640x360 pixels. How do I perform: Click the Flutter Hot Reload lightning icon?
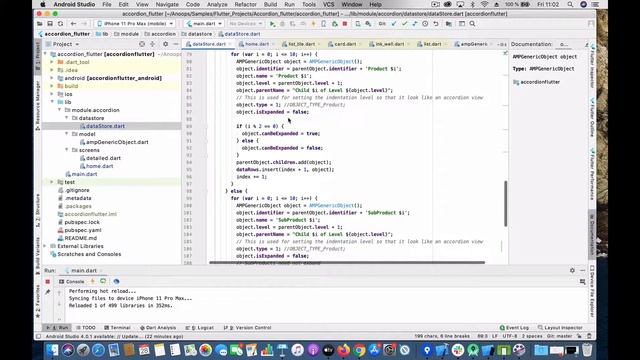(x=313, y=24)
